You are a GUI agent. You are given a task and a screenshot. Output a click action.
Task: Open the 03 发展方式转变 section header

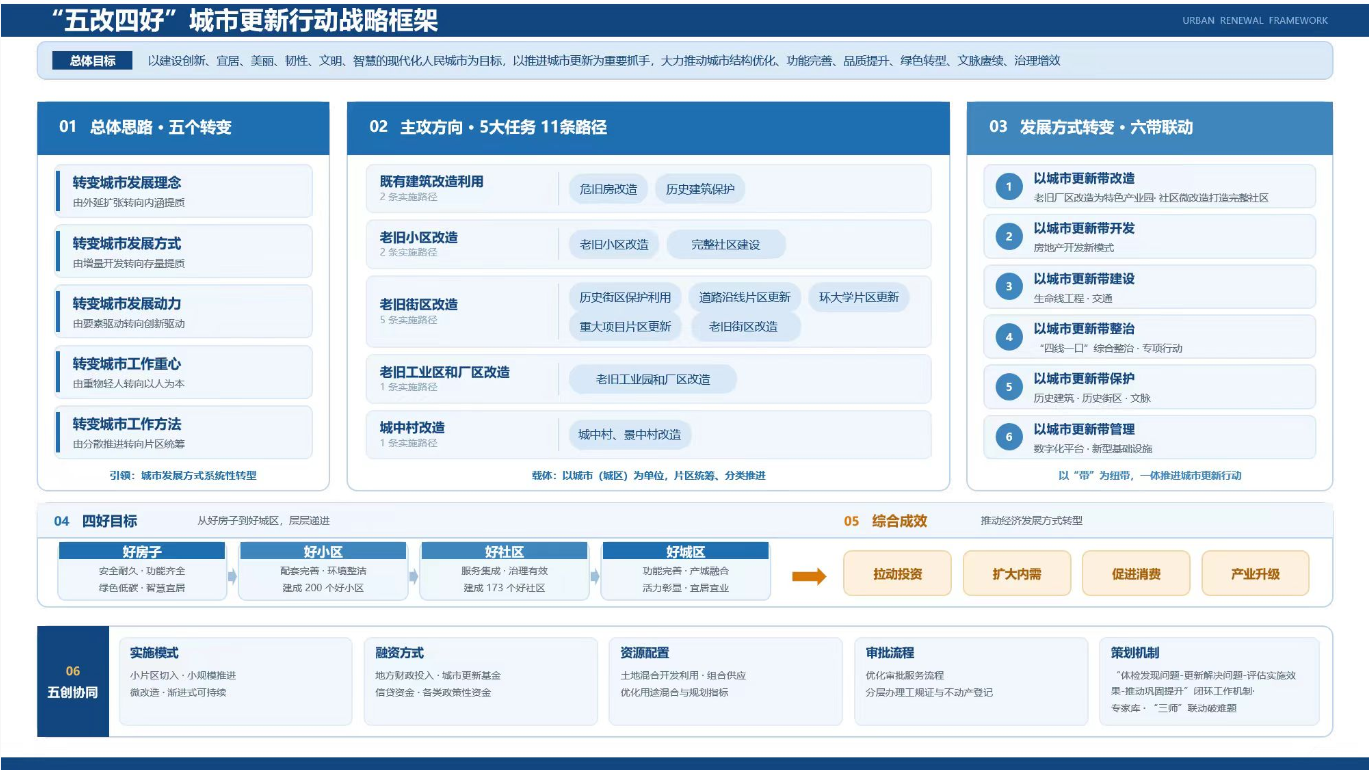click(x=1150, y=128)
